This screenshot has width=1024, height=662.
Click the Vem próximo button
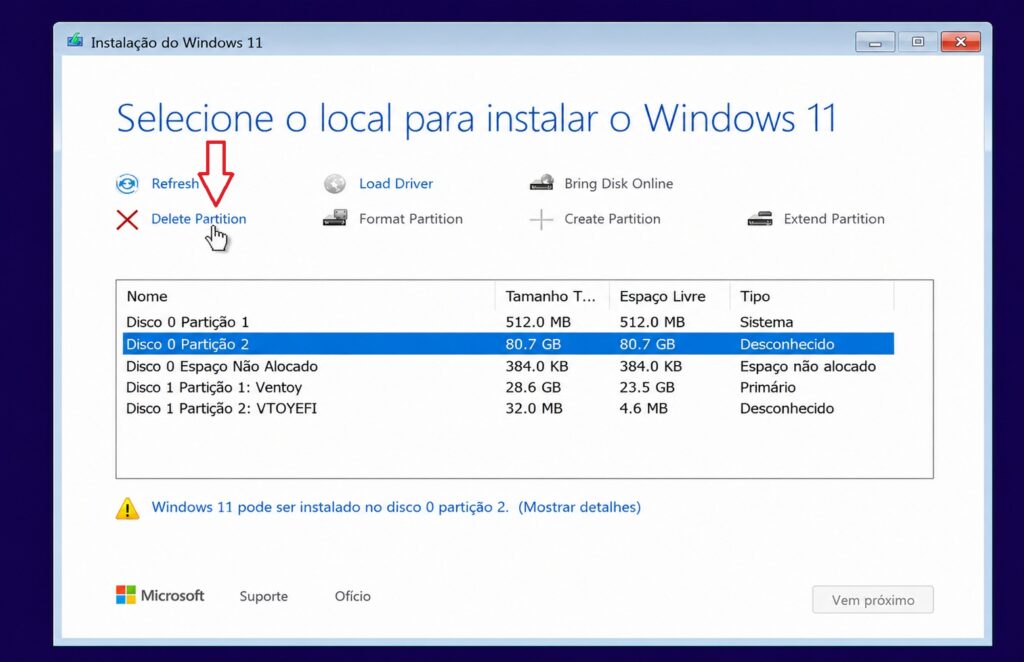[x=872, y=600]
